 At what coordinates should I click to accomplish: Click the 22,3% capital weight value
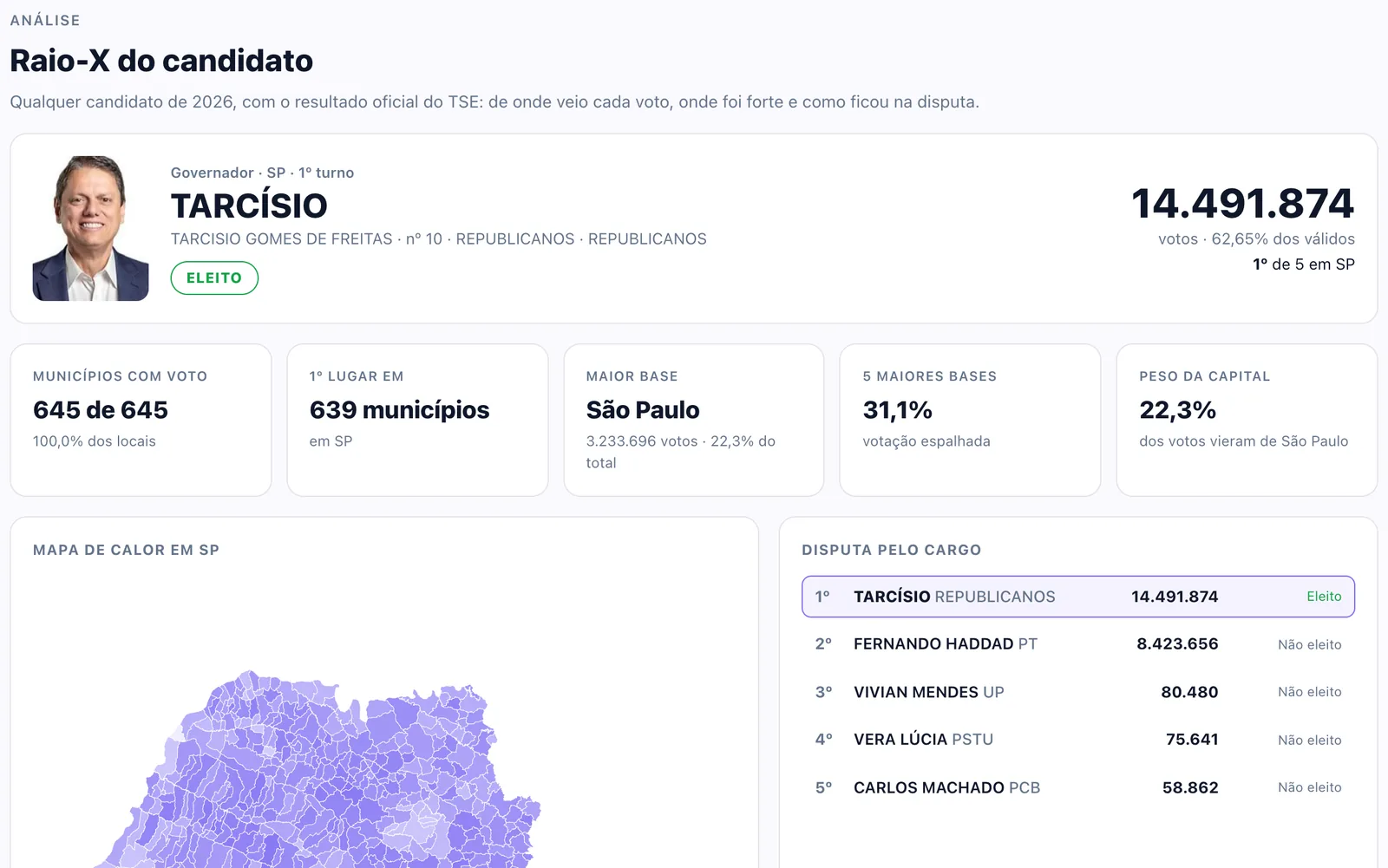click(x=1177, y=410)
